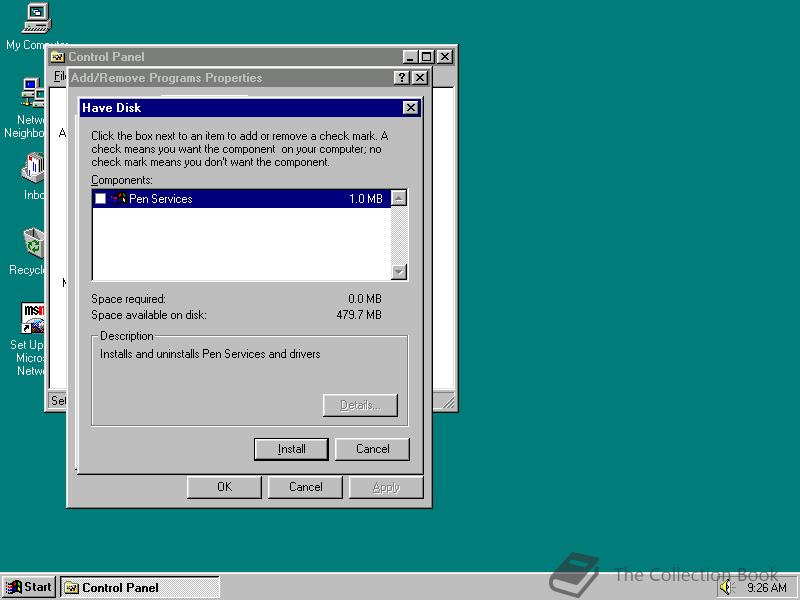The height and width of the screenshot is (600, 800).
Task: Click the components list scroll up arrow
Action: coord(399,198)
